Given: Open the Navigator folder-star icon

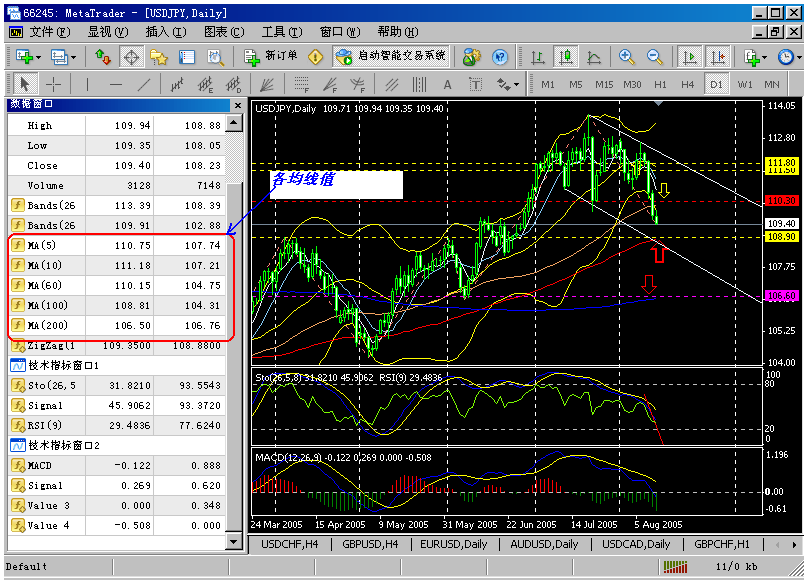Looking at the screenshot, I should click(x=159, y=57).
